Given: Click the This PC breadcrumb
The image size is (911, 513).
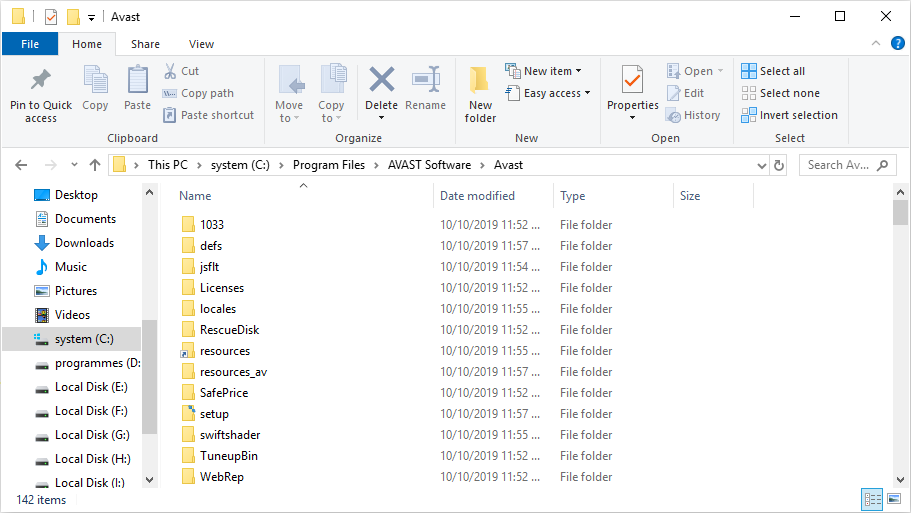Looking at the screenshot, I should point(168,165).
